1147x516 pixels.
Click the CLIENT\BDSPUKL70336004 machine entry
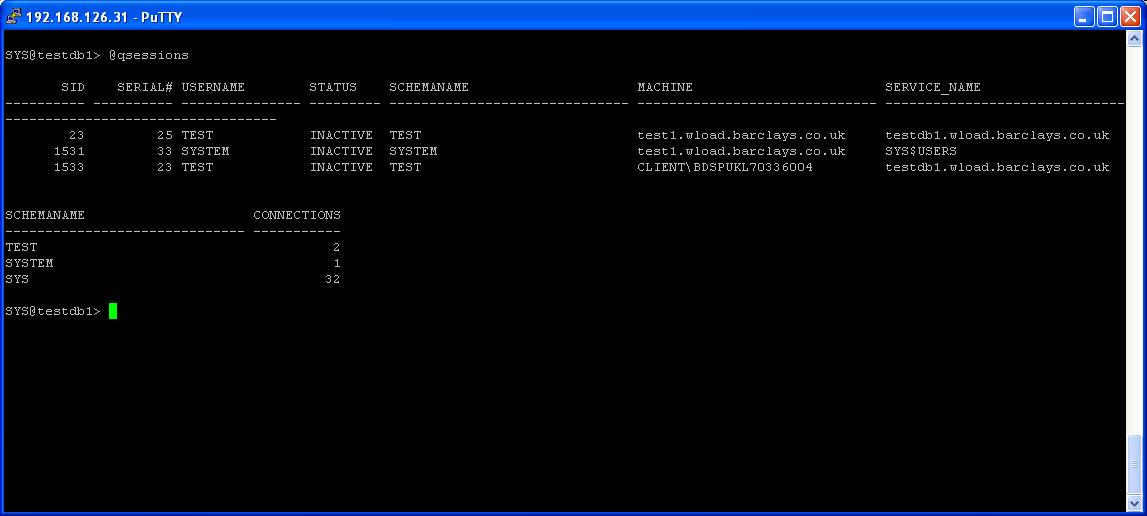click(725, 167)
